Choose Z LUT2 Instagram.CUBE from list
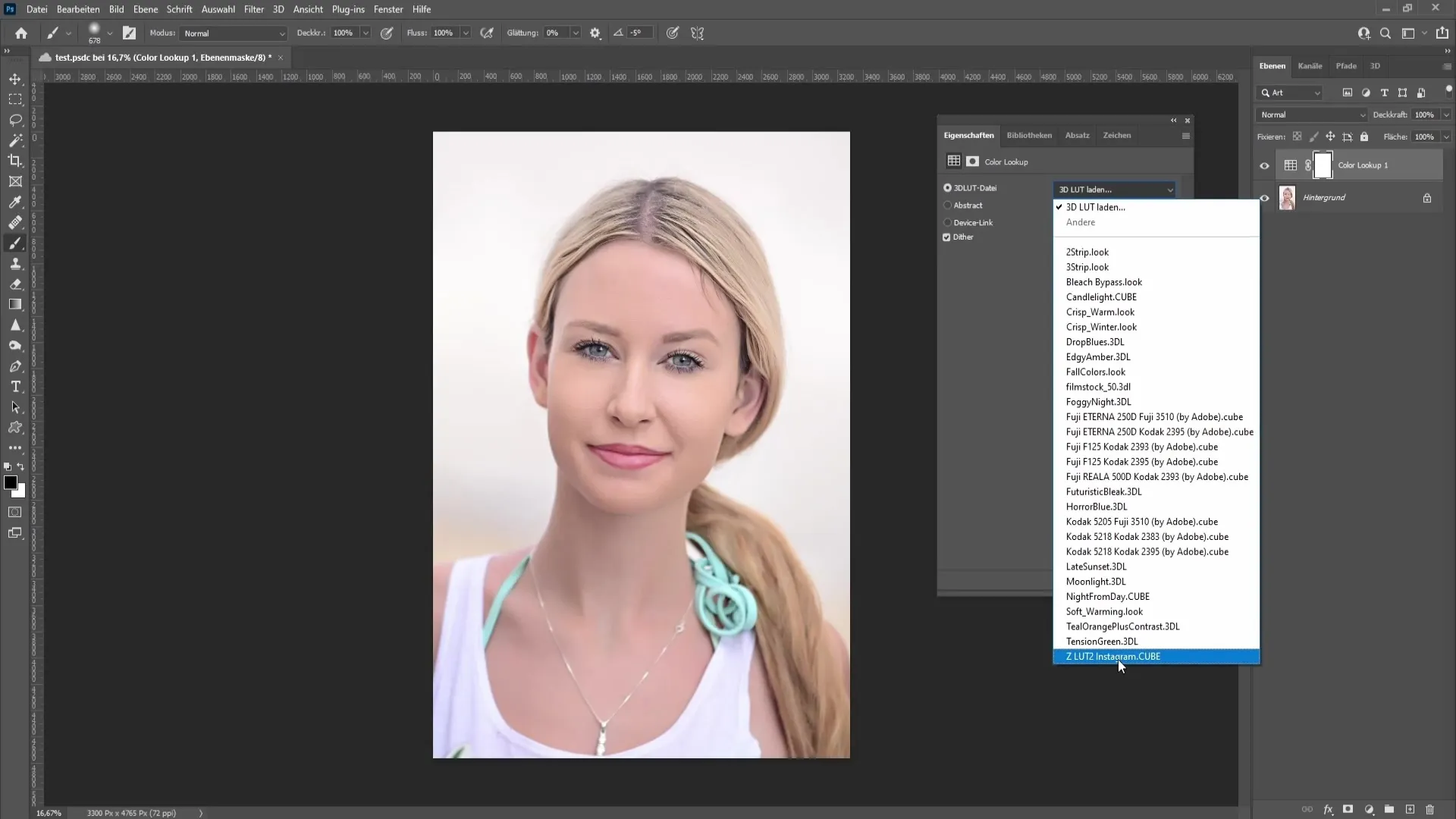This screenshot has height=819, width=1456. point(1156,657)
